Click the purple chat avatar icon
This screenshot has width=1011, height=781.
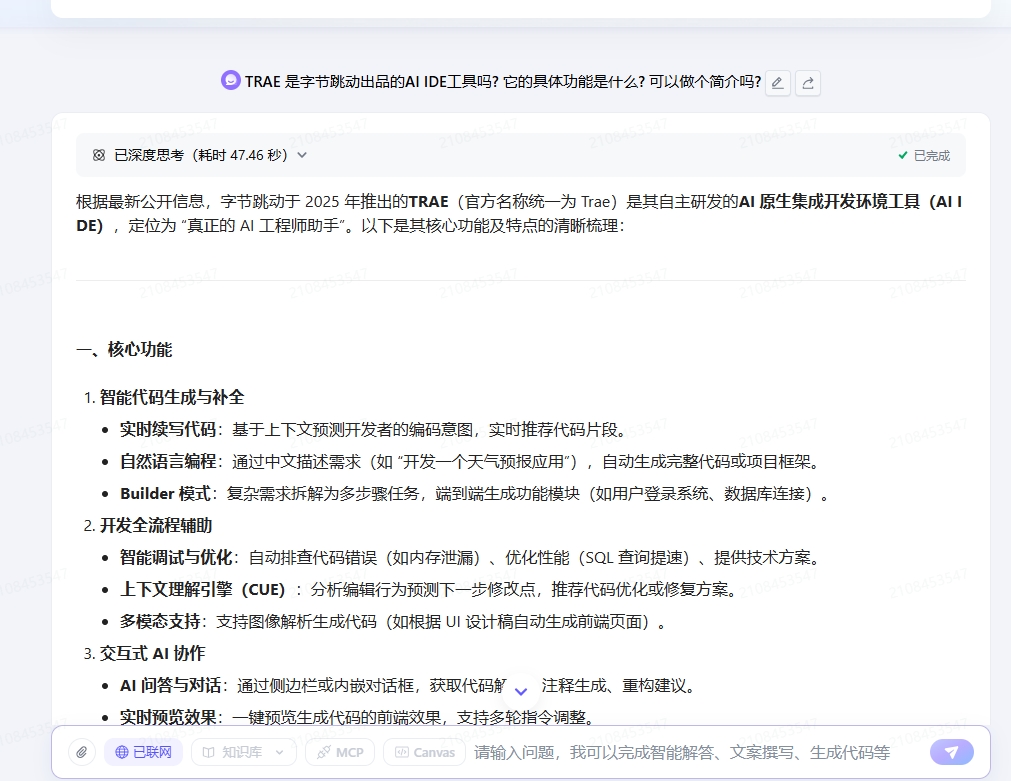pyautogui.click(x=230, y=81)
